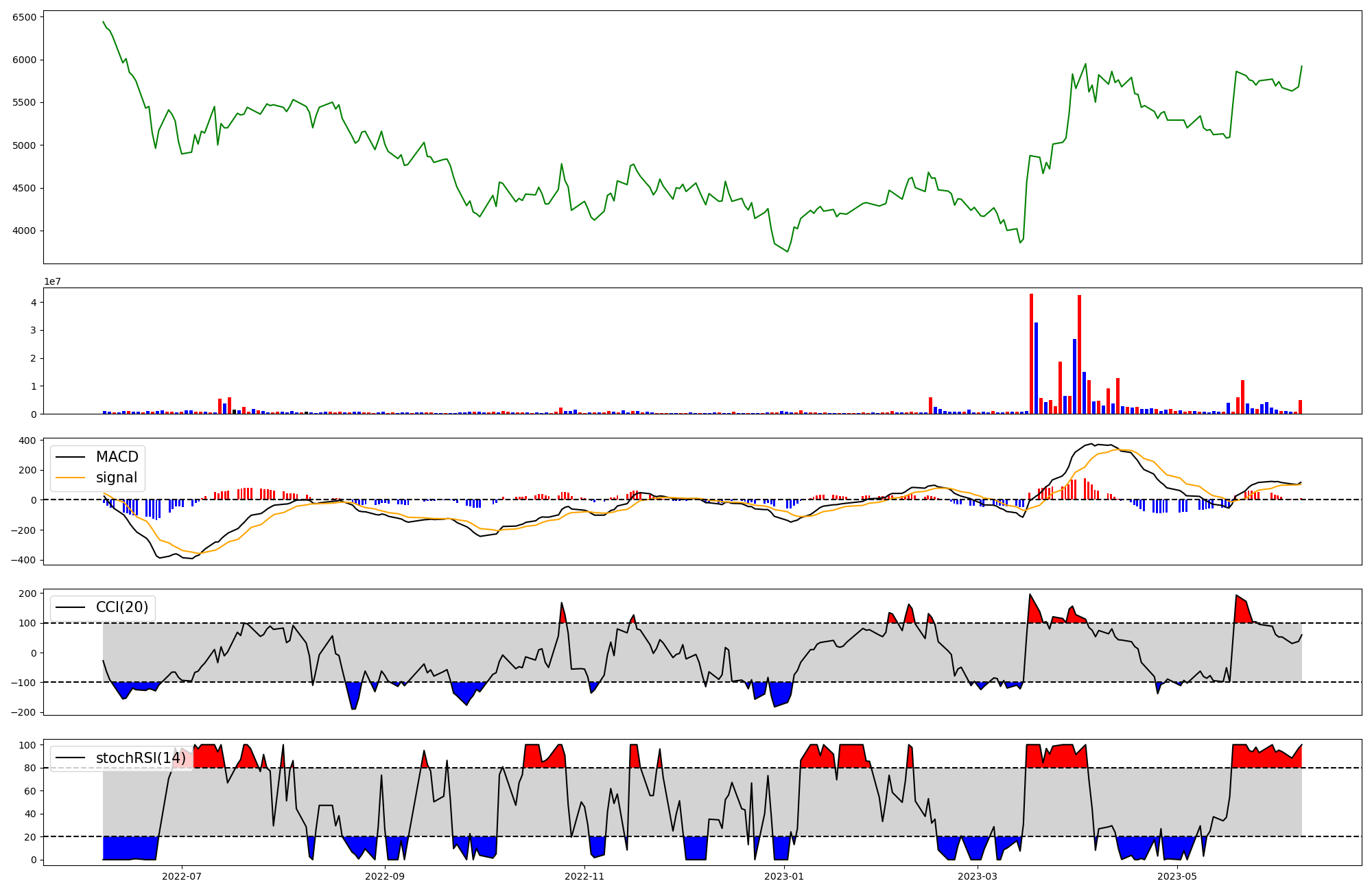Click the 2022-09 date tick label
This screenshot has width=1372, height=892.
coord(385,876)
